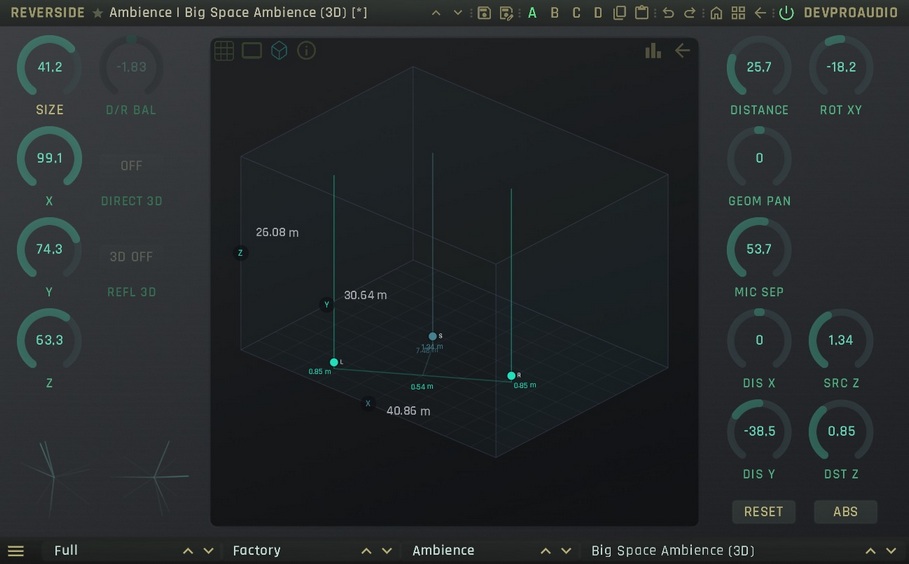Viewport: 909px width, 564px height.
Task: Select the 3D cube view icon
Action: [279, 51]
